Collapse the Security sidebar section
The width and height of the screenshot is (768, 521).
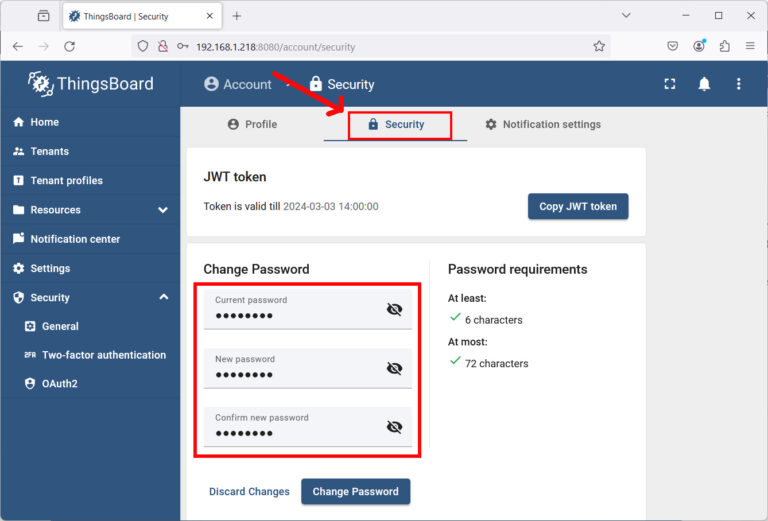pos(163,298)
